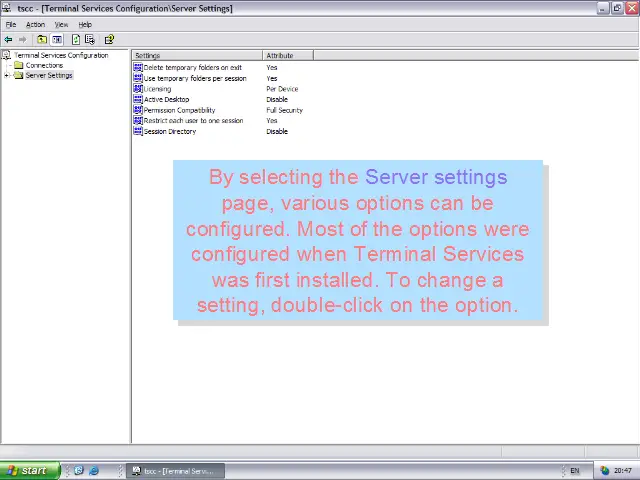Click the icon beside Restrict each user to one session
640x480 pixels.
pyautogui.click(x=138, y=120)
